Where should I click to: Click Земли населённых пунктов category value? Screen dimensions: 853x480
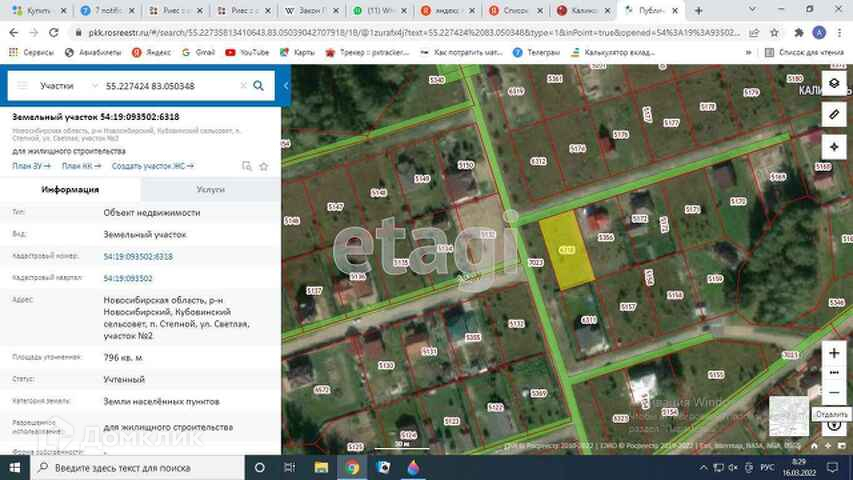click(162, 401)
